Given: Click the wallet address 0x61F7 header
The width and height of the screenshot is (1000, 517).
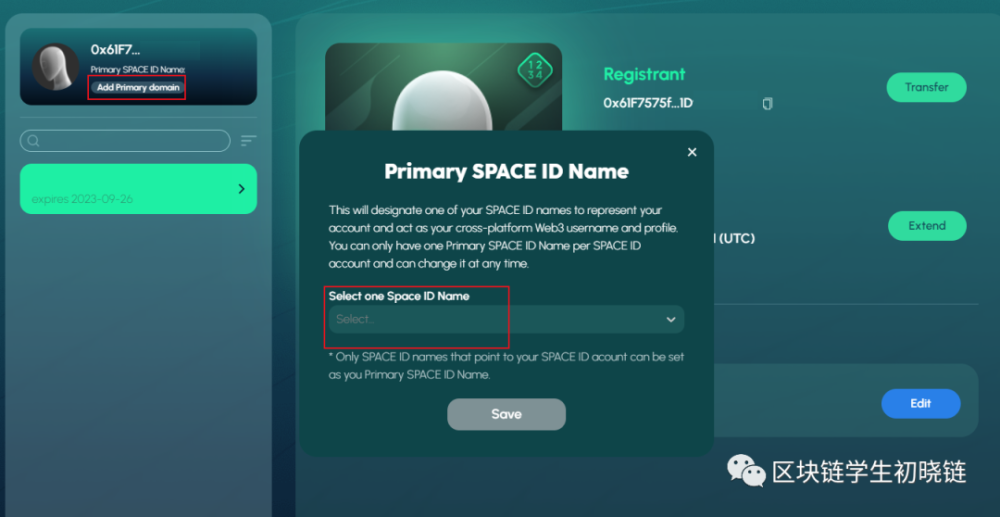Looking at the screenshot, I should coord(115,50).
